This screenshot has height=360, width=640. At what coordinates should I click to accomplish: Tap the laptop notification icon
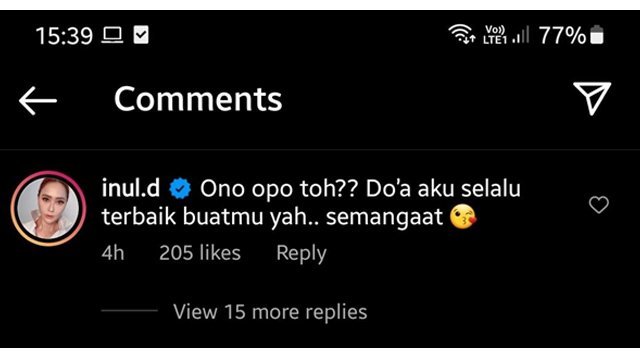coord(112,35)
